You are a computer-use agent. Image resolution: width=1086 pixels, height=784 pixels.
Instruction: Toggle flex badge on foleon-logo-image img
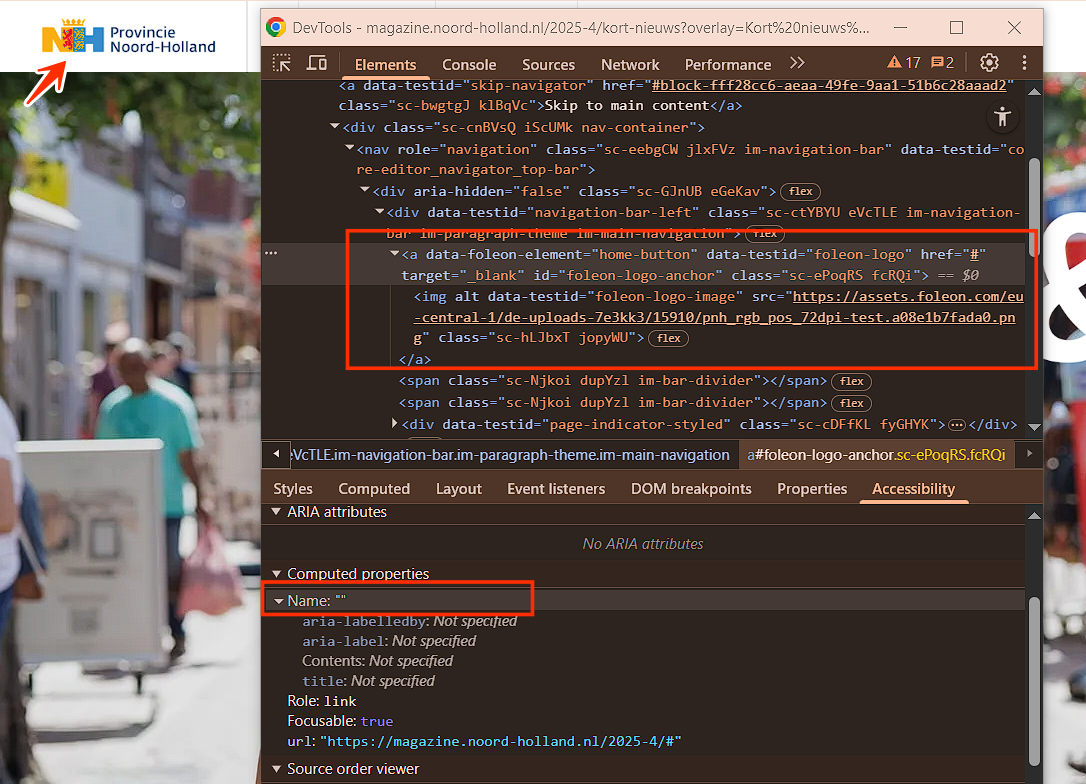click(668, 338)
